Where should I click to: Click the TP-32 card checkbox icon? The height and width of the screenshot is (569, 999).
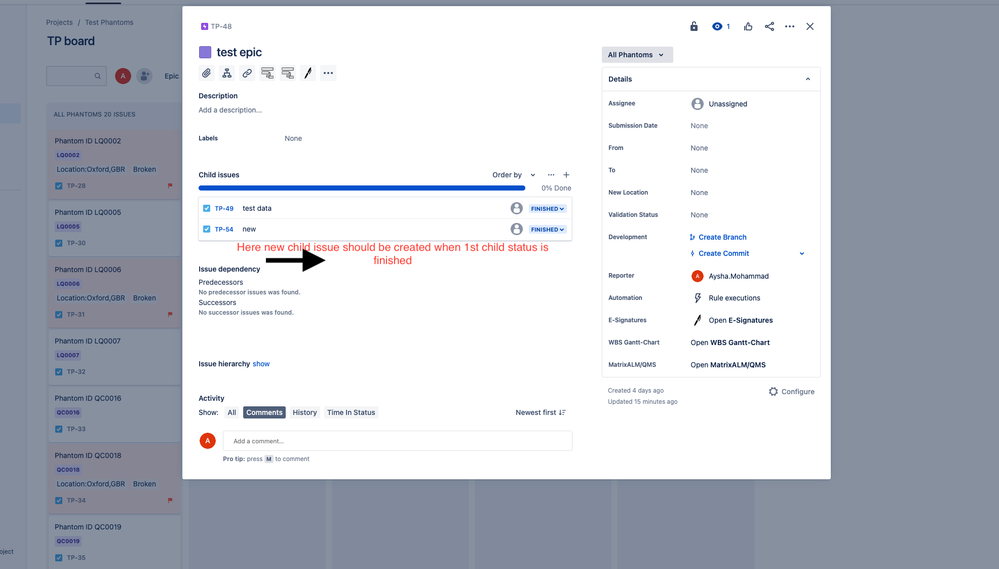tap(59, 372)
